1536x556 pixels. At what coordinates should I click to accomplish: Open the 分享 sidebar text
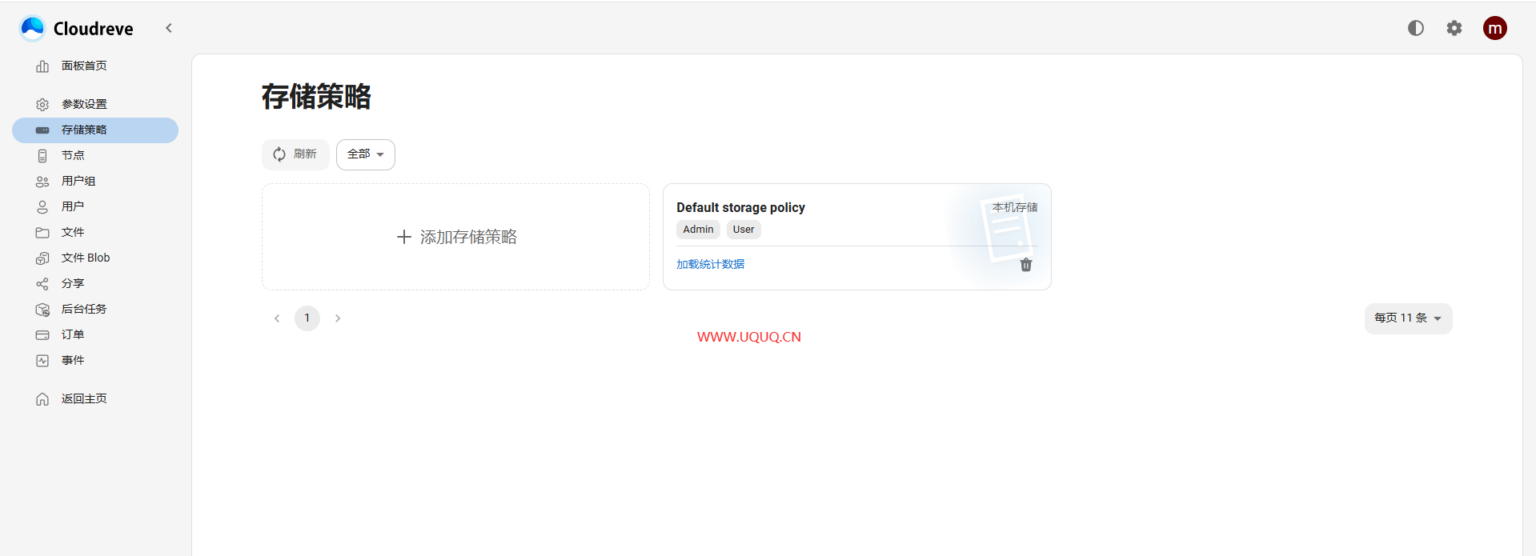73,283
